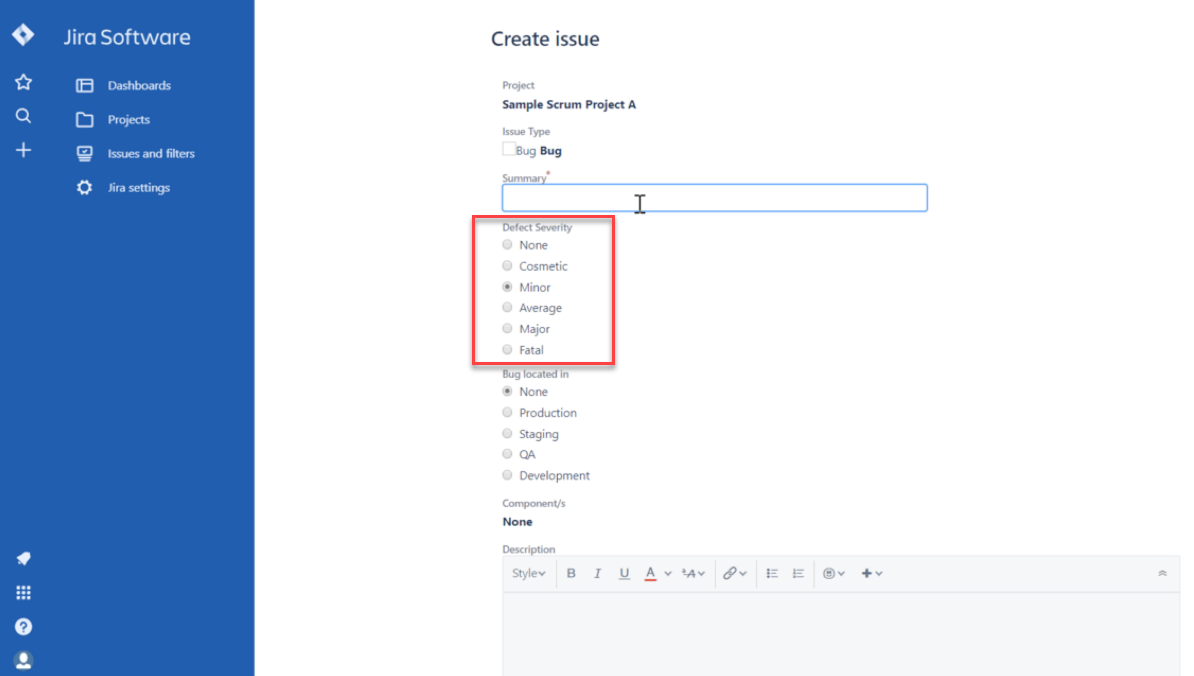Toggle bold formatting in description toolbar
1194x676 pixels.
571,573
